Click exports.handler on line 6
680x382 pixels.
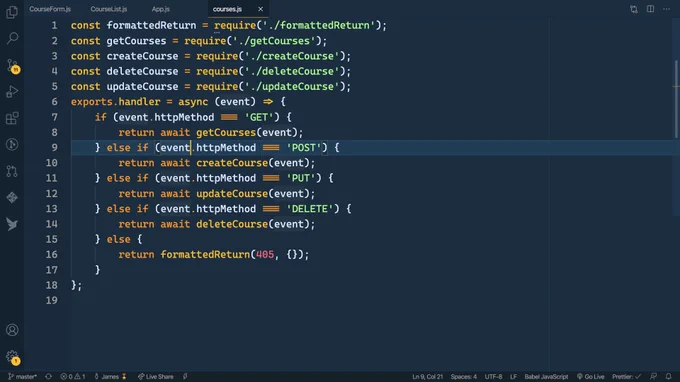(x=116, y=101)
